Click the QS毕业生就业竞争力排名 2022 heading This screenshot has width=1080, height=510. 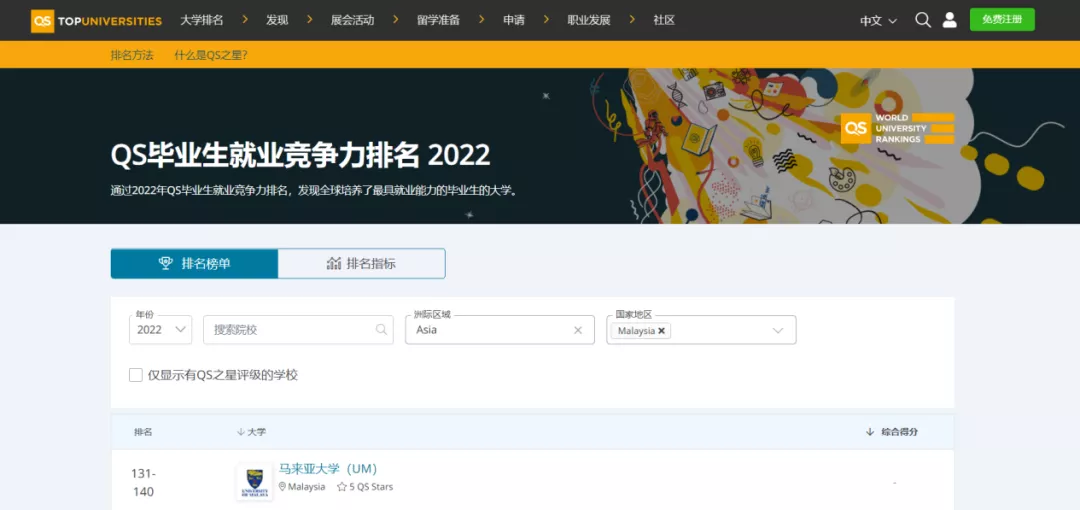pos(300,156)
